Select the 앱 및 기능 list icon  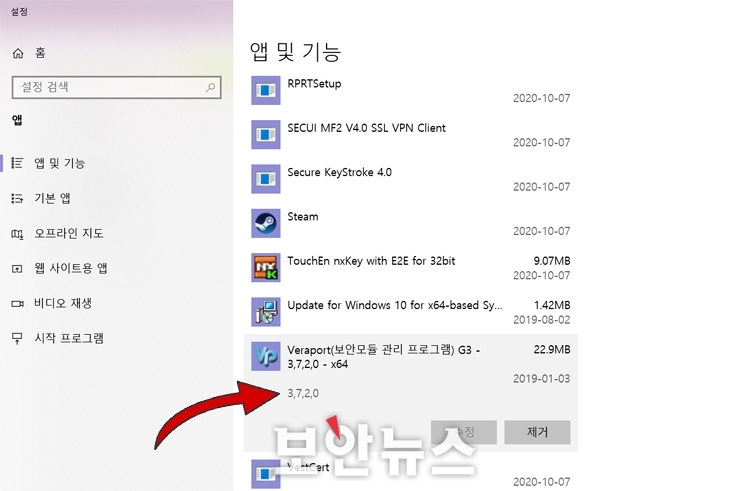[17, 163]
